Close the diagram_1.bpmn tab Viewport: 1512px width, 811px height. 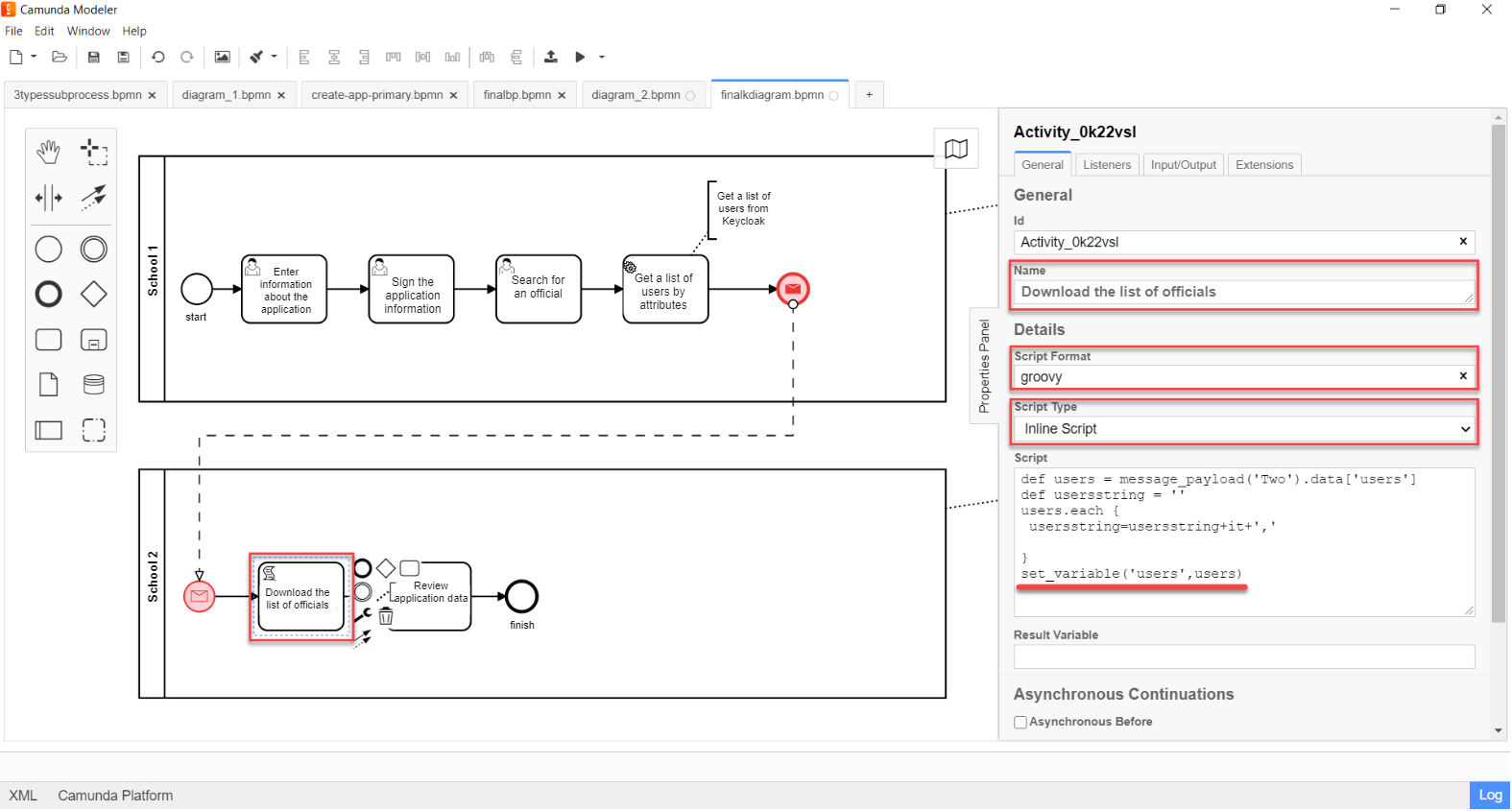click(281, 96)
